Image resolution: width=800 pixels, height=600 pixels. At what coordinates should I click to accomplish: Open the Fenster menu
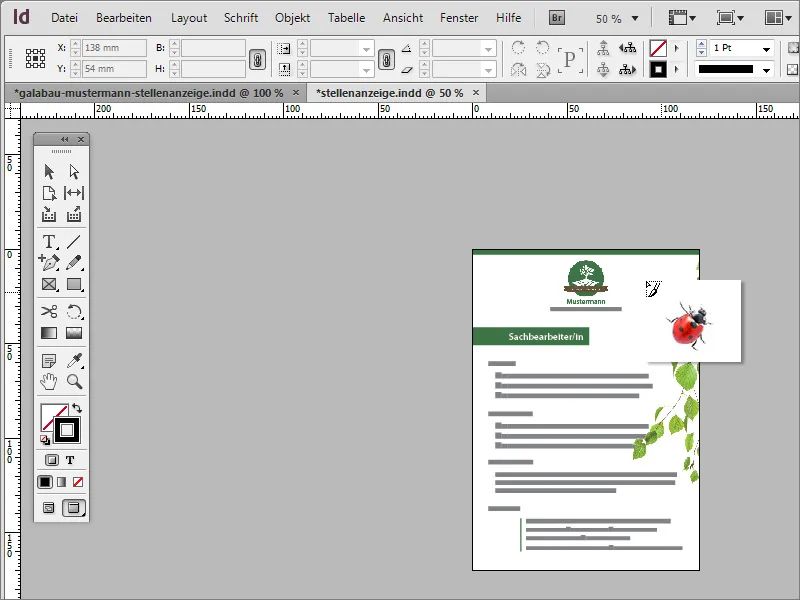point(459,18)
